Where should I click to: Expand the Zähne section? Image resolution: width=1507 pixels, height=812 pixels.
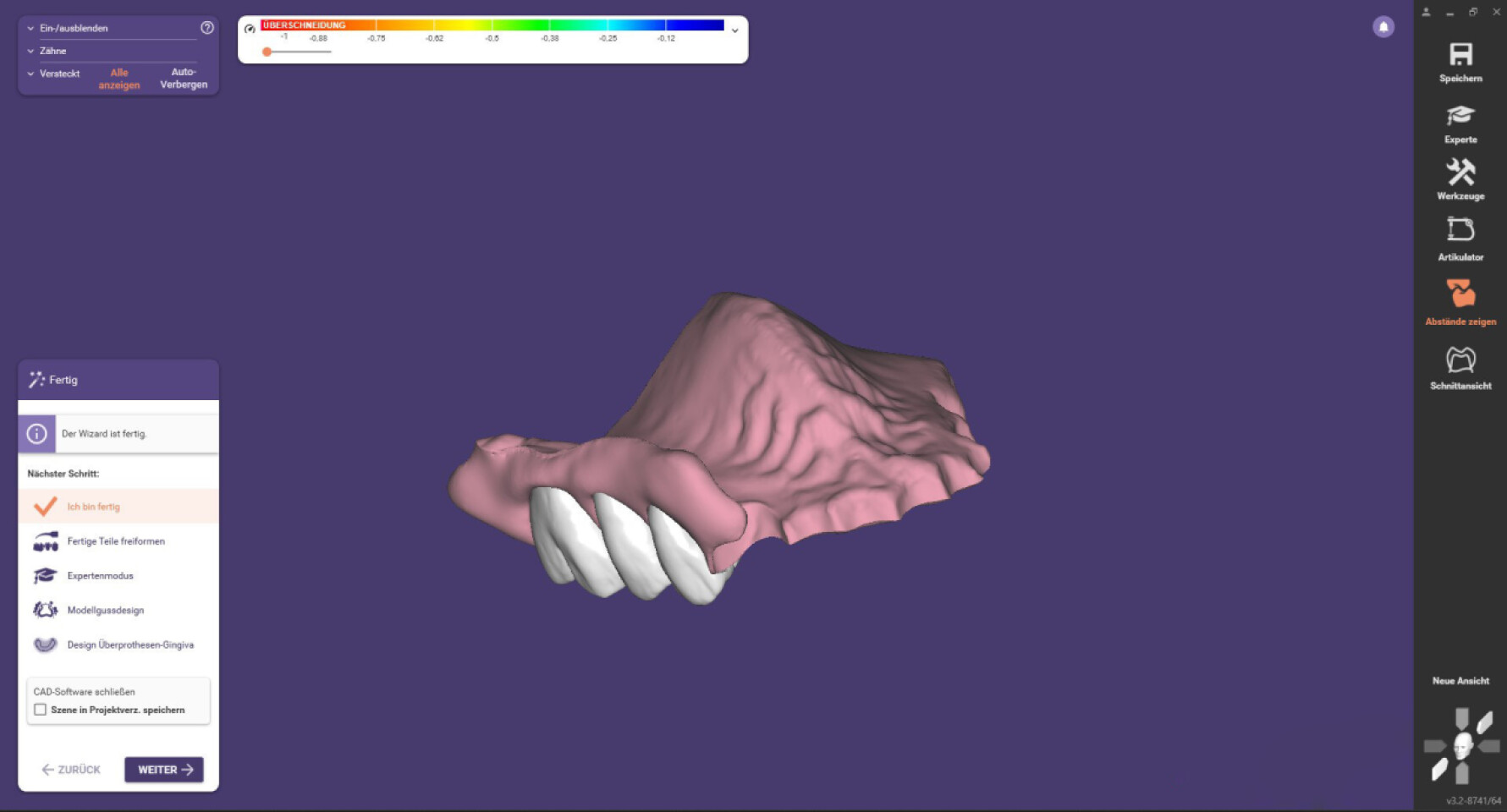(31, 51)
